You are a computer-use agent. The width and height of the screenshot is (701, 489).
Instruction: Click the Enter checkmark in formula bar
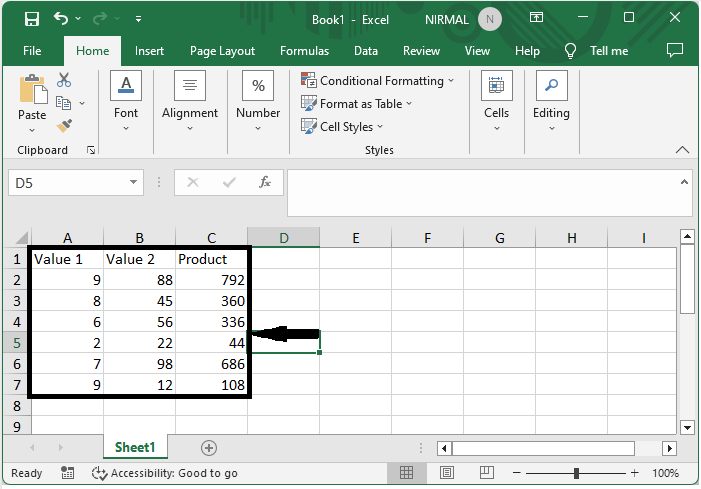(x=229, y=182)
